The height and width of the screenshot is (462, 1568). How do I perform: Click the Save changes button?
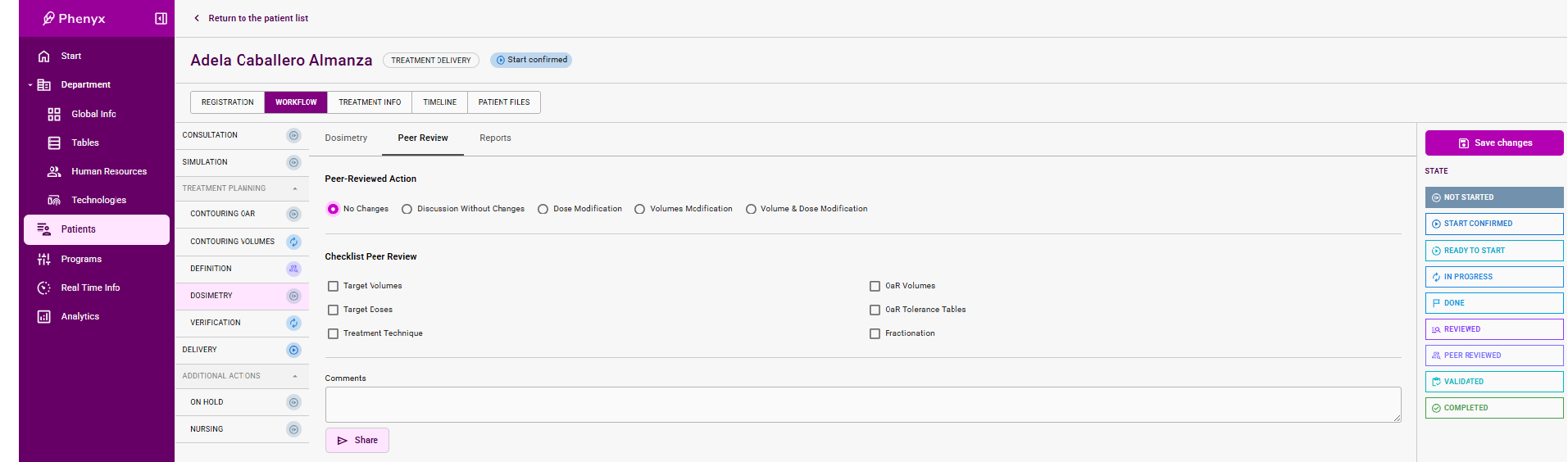pos(1493,143)
